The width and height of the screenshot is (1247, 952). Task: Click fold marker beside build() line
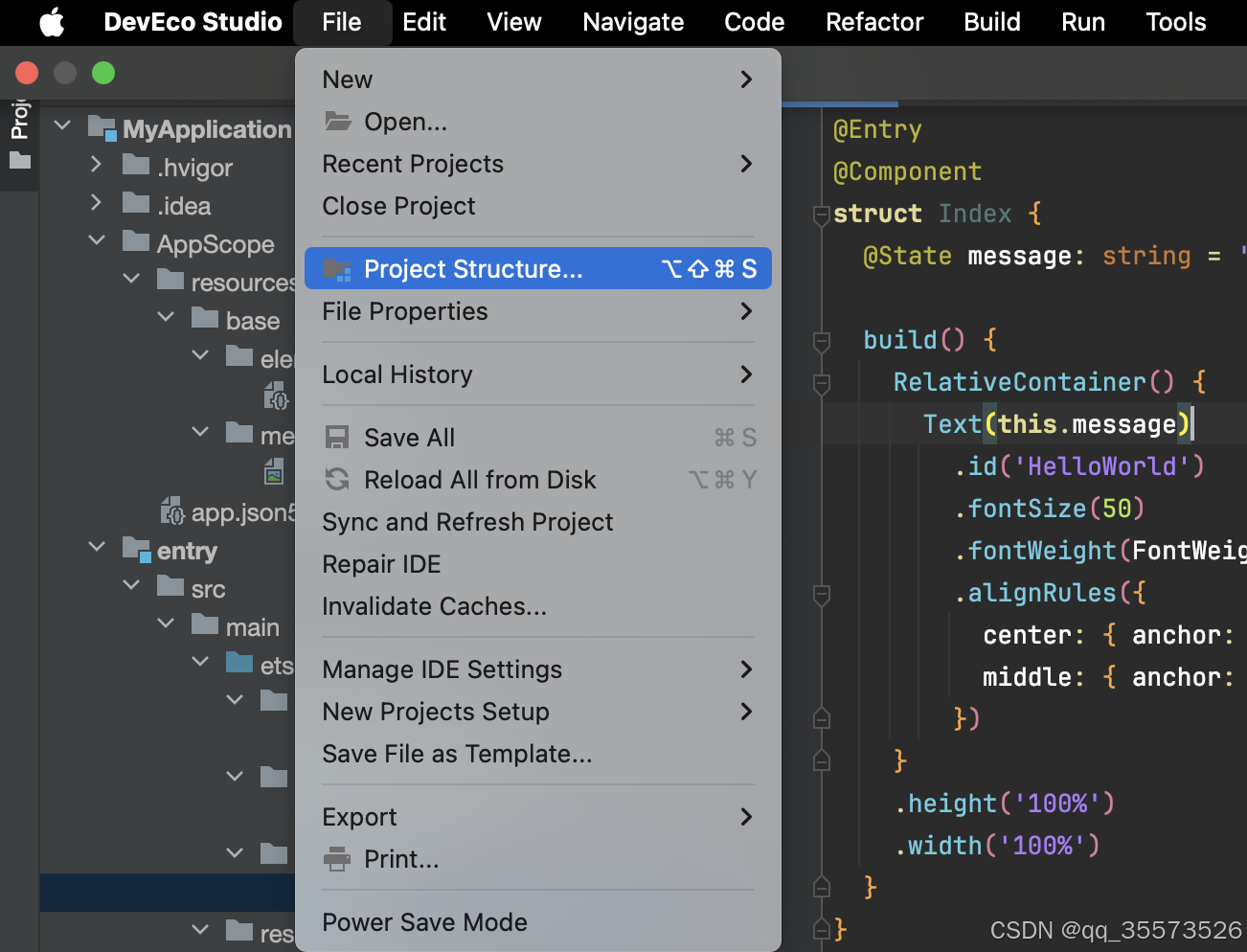coord(821,341)
